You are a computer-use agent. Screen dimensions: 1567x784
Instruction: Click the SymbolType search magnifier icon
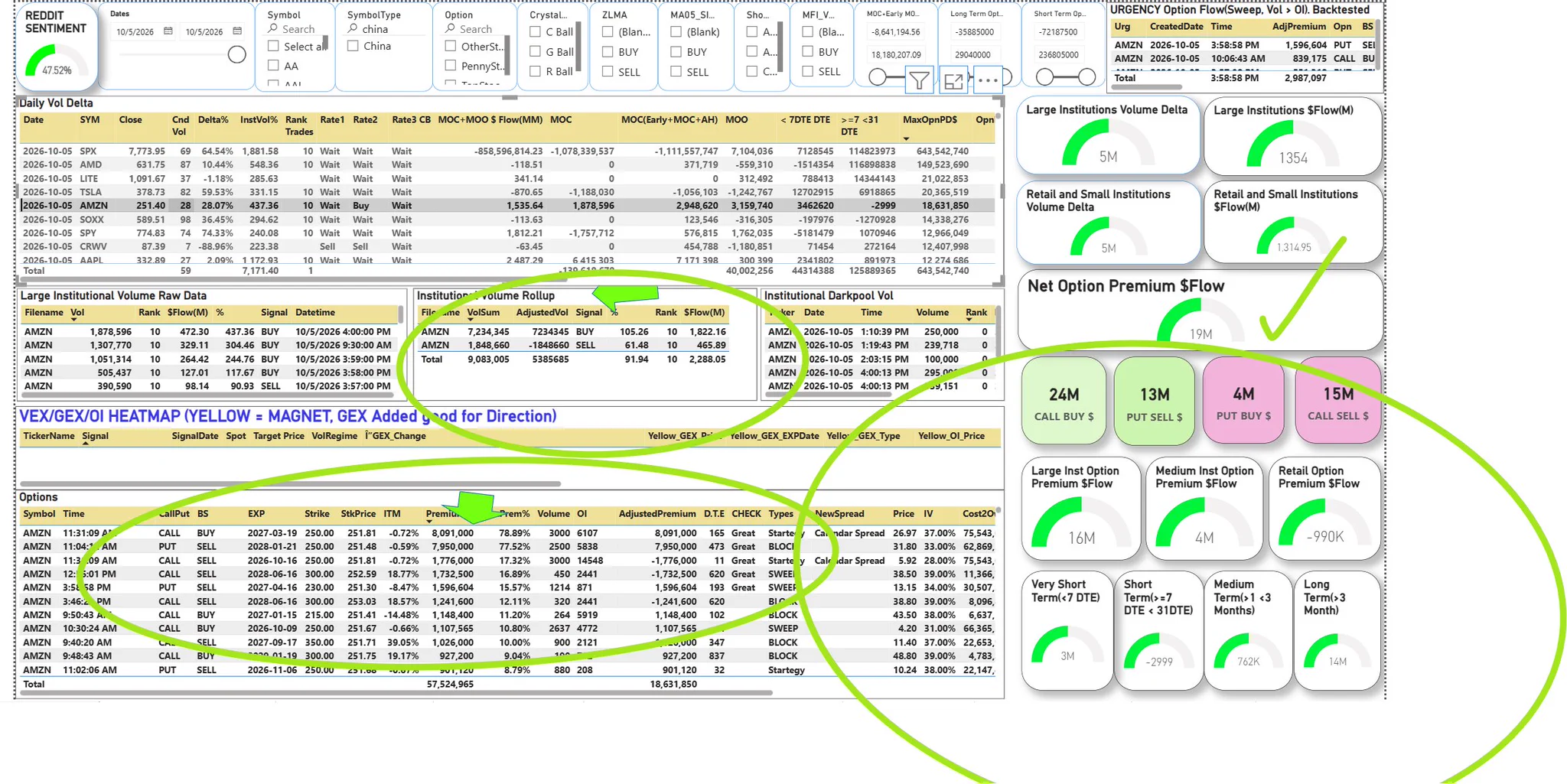353,29
